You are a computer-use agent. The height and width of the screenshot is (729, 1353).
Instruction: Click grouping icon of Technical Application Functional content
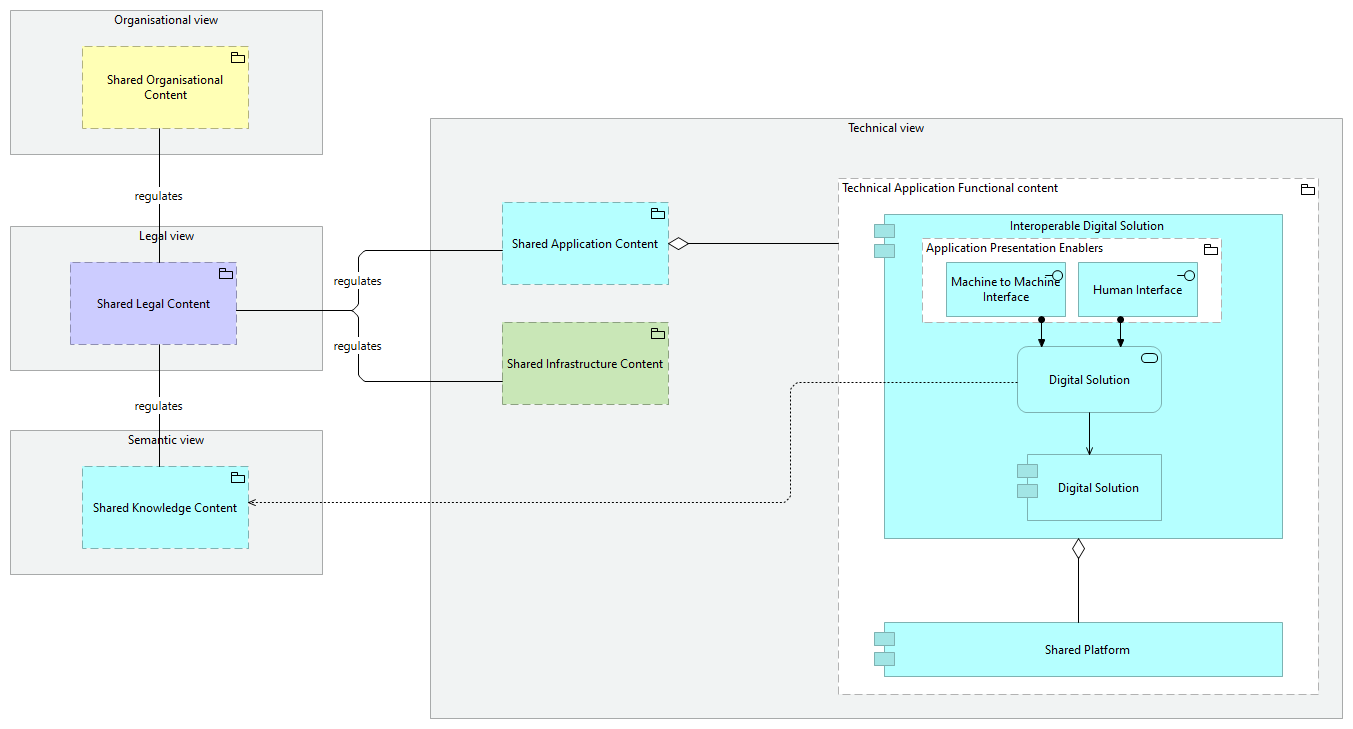coord(1307,189)
